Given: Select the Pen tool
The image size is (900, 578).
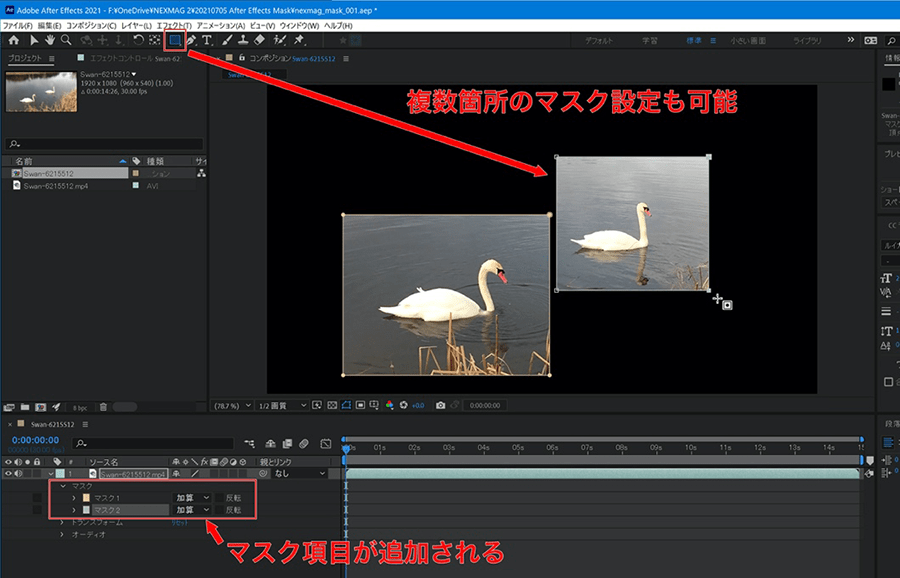Looking at the screenshot, I should (190, 40).
